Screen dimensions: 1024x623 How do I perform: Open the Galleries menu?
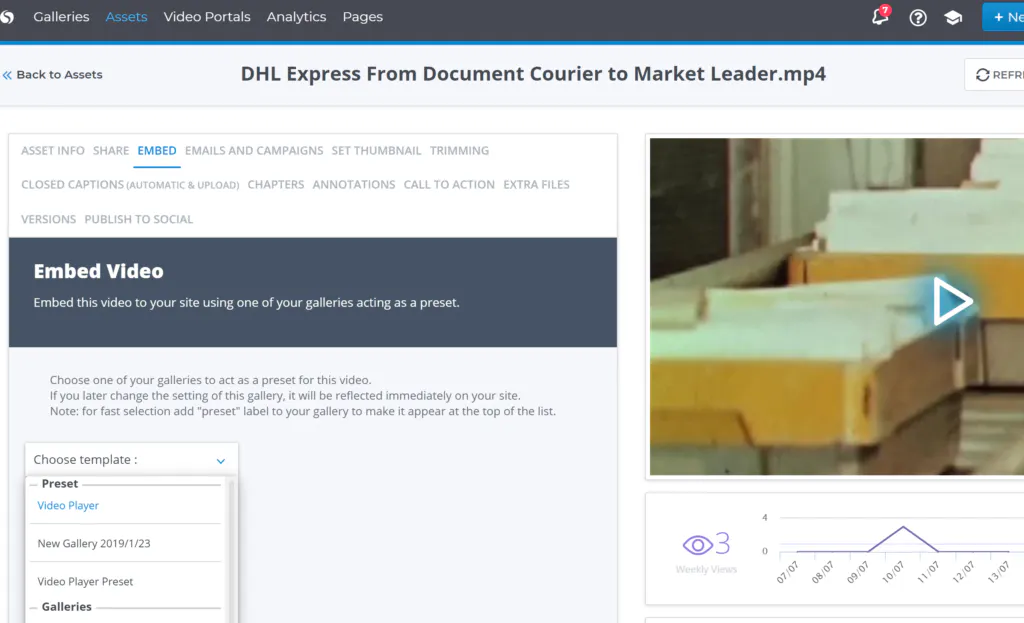point(61,17)
